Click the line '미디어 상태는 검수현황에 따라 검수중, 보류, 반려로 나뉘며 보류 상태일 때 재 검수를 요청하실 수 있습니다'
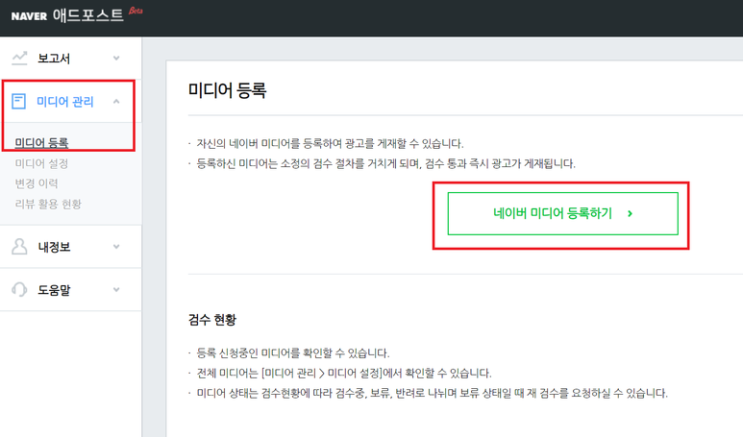The image size is (743, 437). 432,393
